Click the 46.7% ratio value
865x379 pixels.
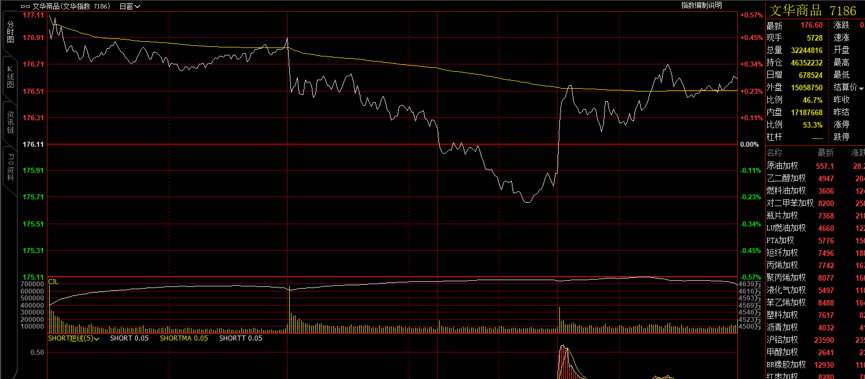[814, 100]
